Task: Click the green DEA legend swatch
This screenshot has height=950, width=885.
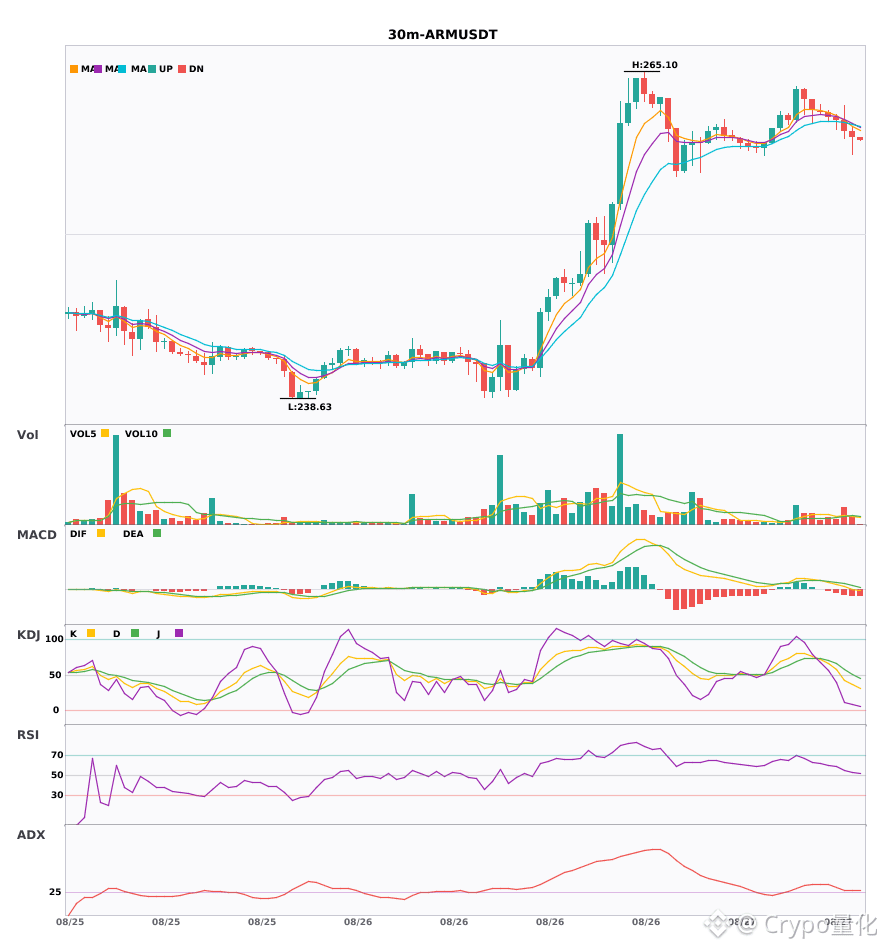Action: pyautogui.click(x=157, y=533)
